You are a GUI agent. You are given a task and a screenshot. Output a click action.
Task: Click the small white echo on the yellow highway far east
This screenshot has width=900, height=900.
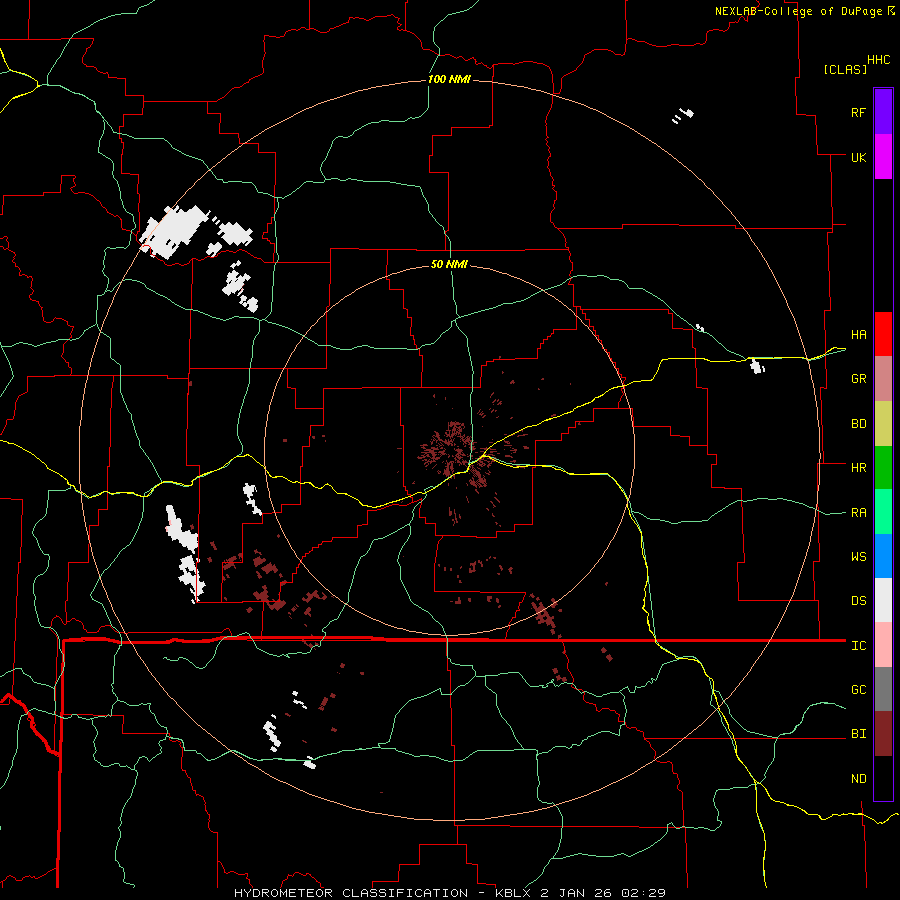(x=758, y=366)
